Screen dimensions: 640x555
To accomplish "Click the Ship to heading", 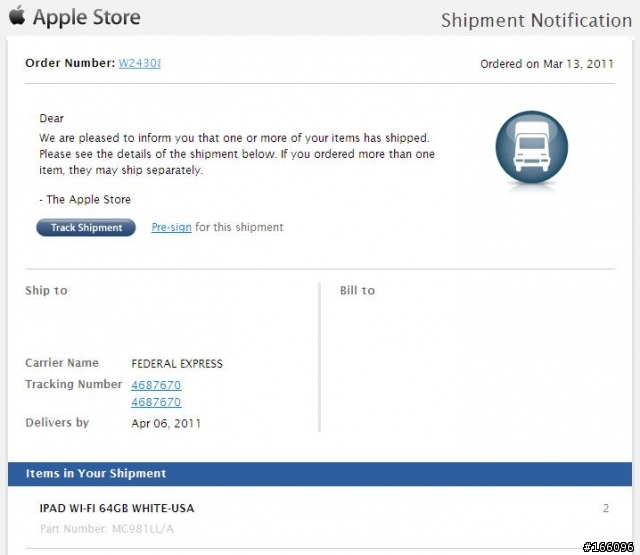I will 47,291.
